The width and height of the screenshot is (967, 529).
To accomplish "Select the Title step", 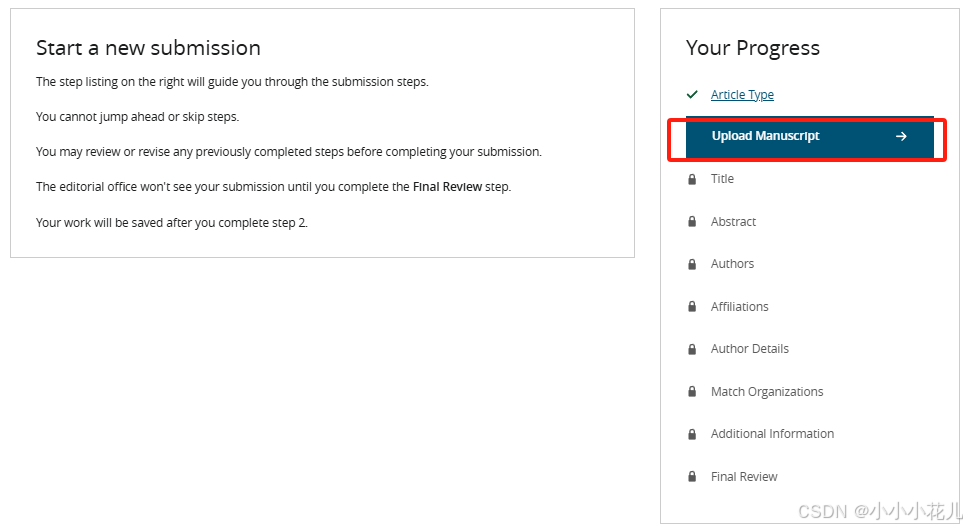I will coord(722,179).
